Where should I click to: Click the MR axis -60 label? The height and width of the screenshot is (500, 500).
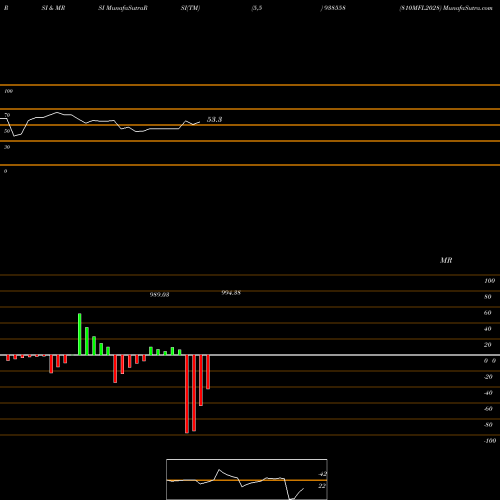tap(488, 409)
